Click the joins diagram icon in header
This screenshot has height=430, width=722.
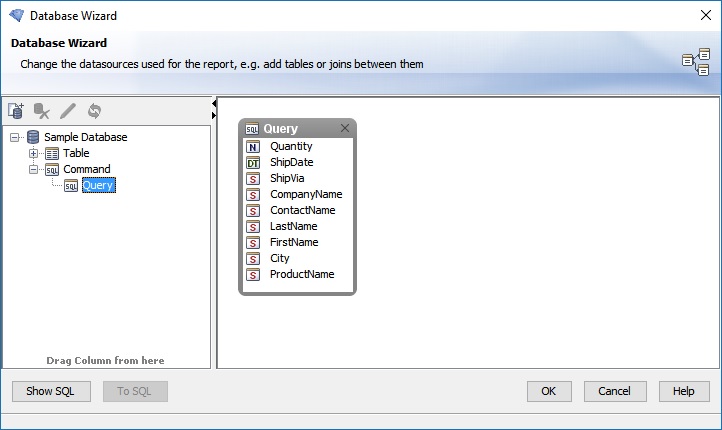point(696,62)
